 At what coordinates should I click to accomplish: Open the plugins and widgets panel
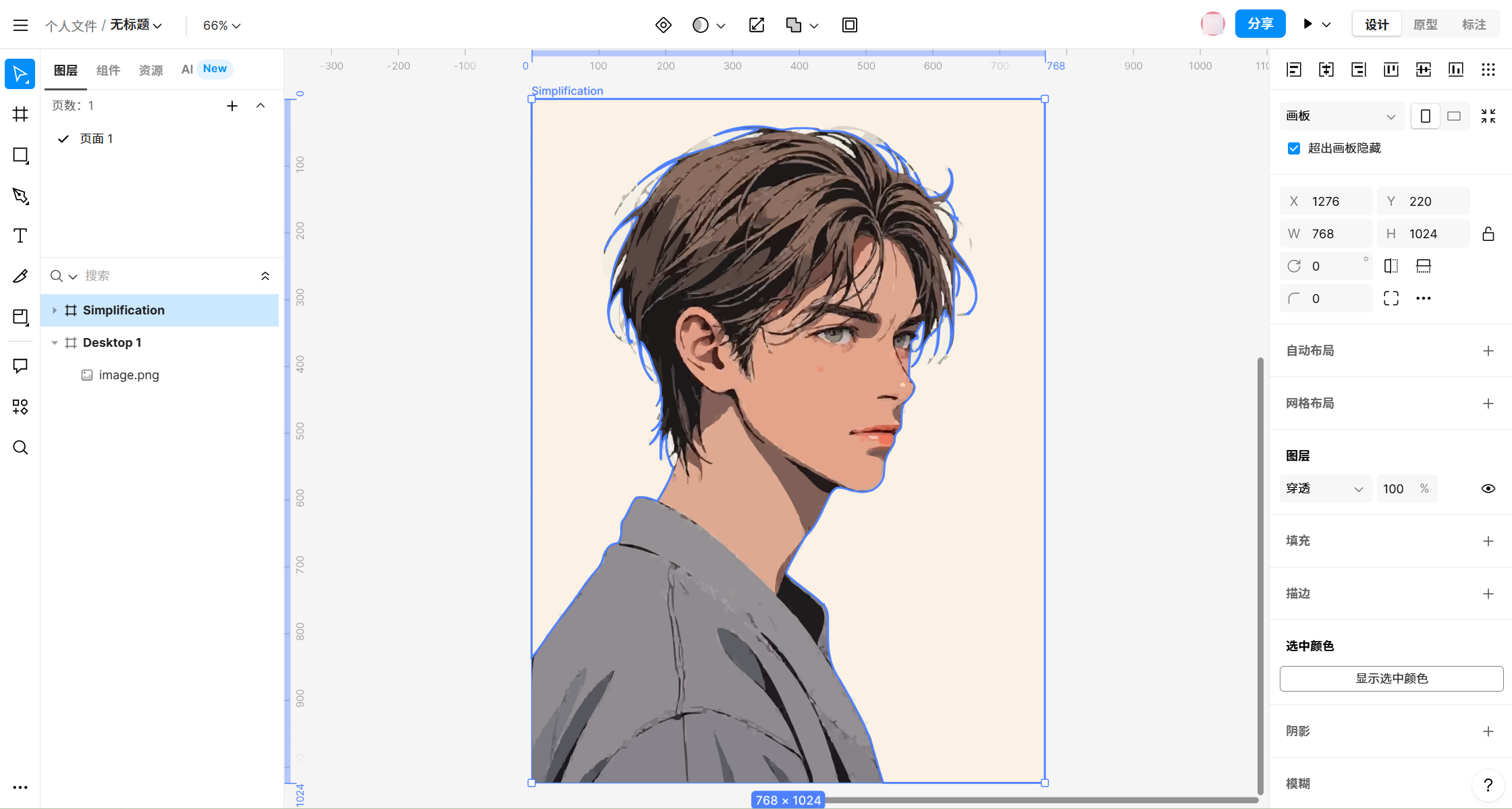[x=20, y=407]
